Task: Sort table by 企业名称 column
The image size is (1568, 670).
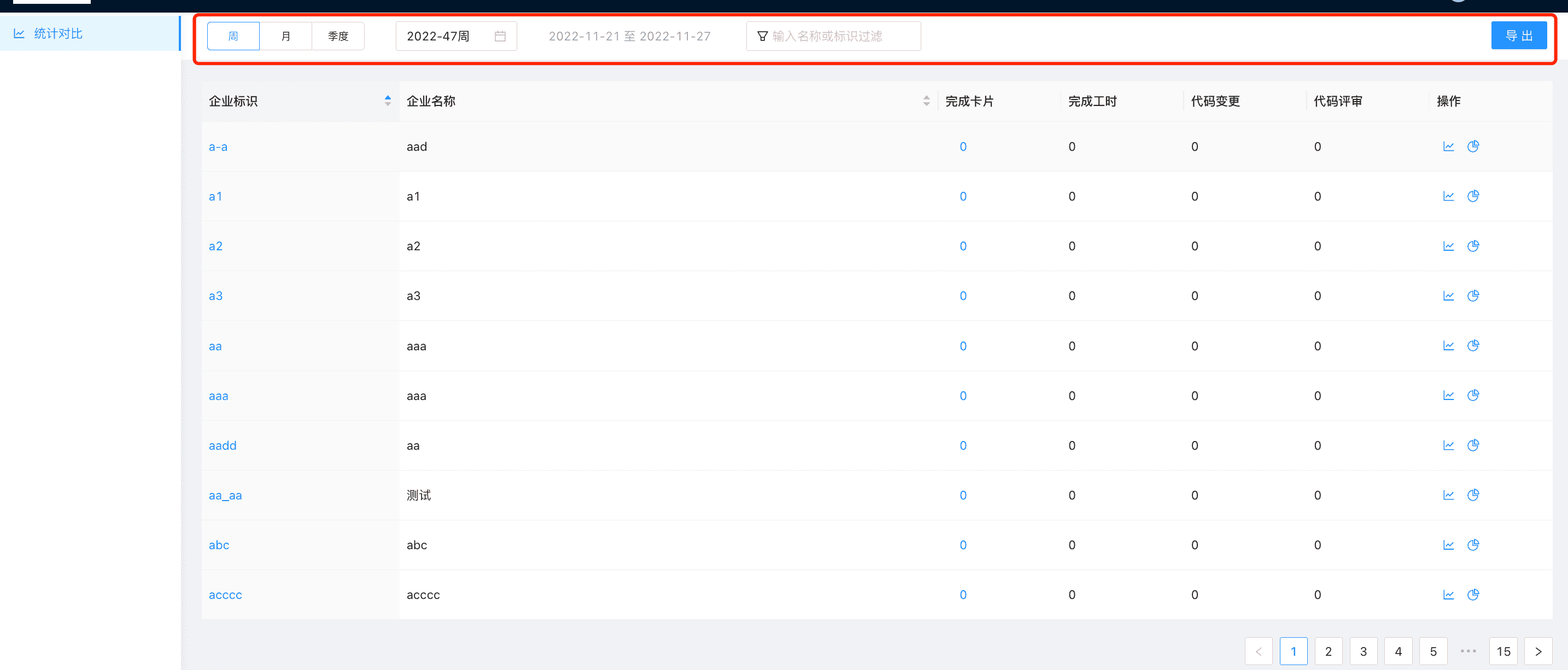Action: coord(926,101)
